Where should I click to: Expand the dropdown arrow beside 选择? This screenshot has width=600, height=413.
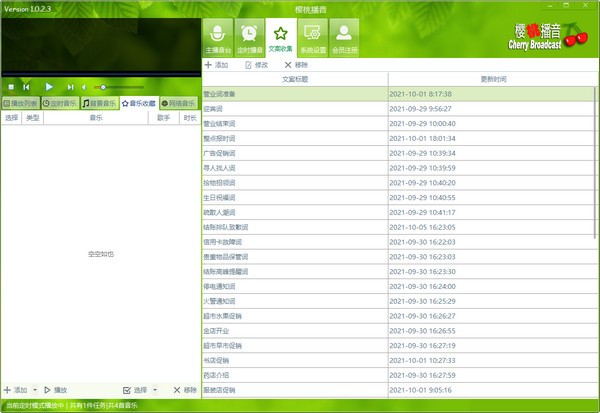(155, 390)
